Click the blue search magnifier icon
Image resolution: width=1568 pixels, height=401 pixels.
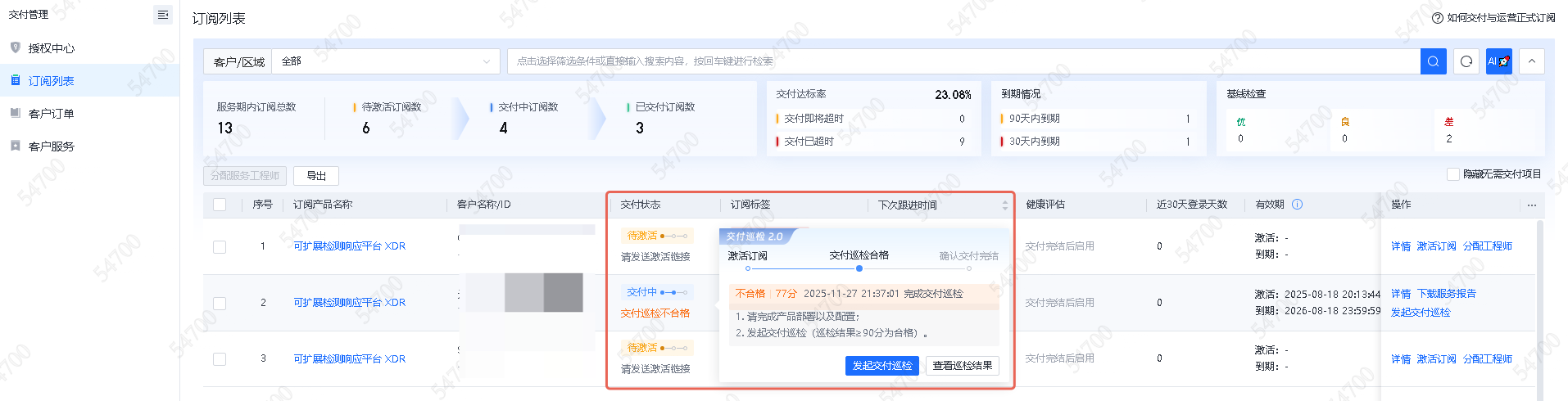[x=1433, y=61]
